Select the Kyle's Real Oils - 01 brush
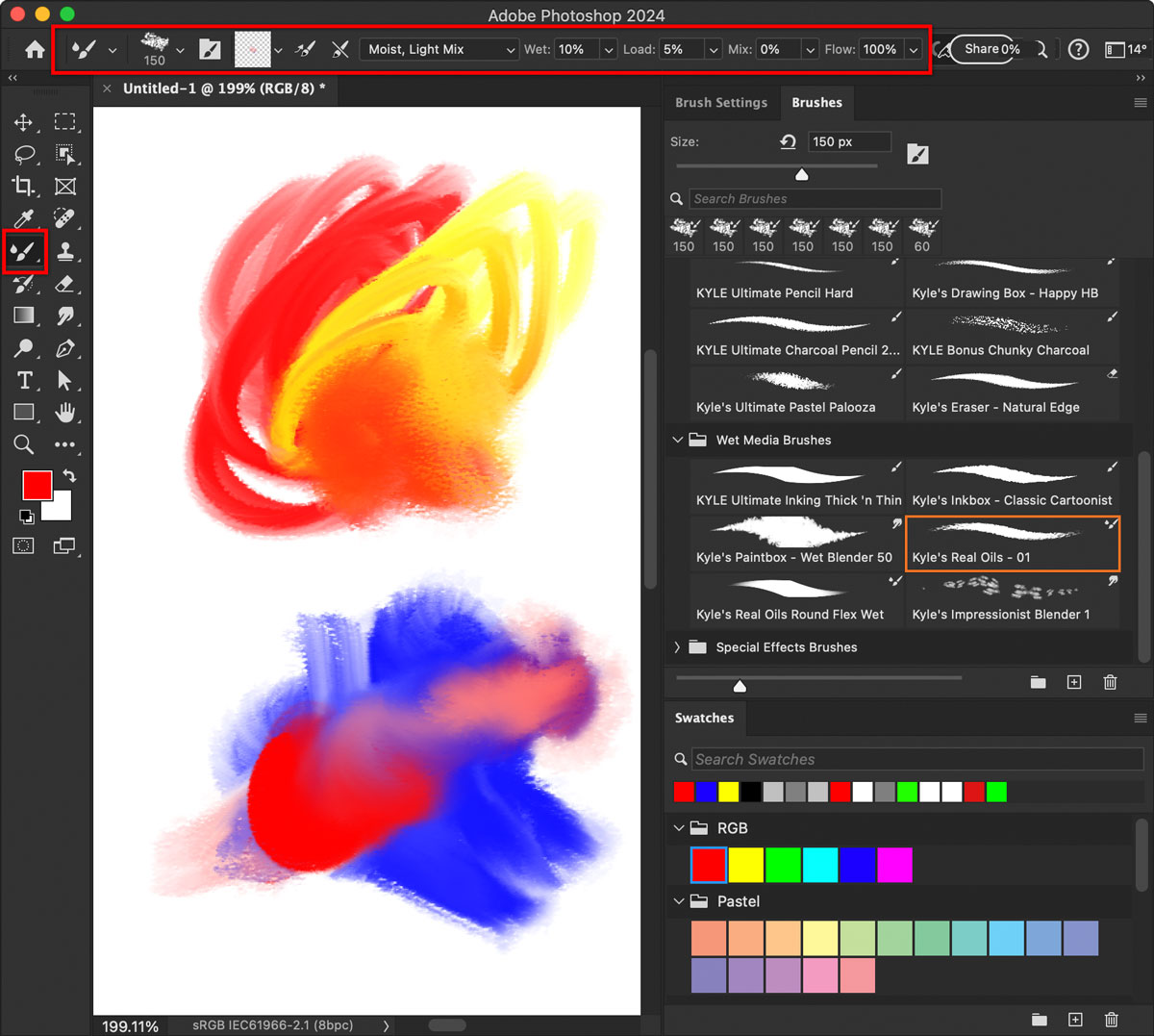Image resolution: width=1154 pixels, height=1036 pixels. point(1012,543)
